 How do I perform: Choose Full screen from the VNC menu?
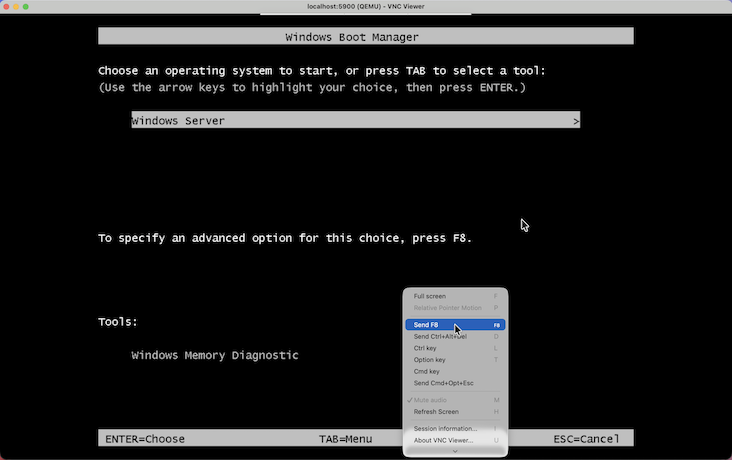431,296
